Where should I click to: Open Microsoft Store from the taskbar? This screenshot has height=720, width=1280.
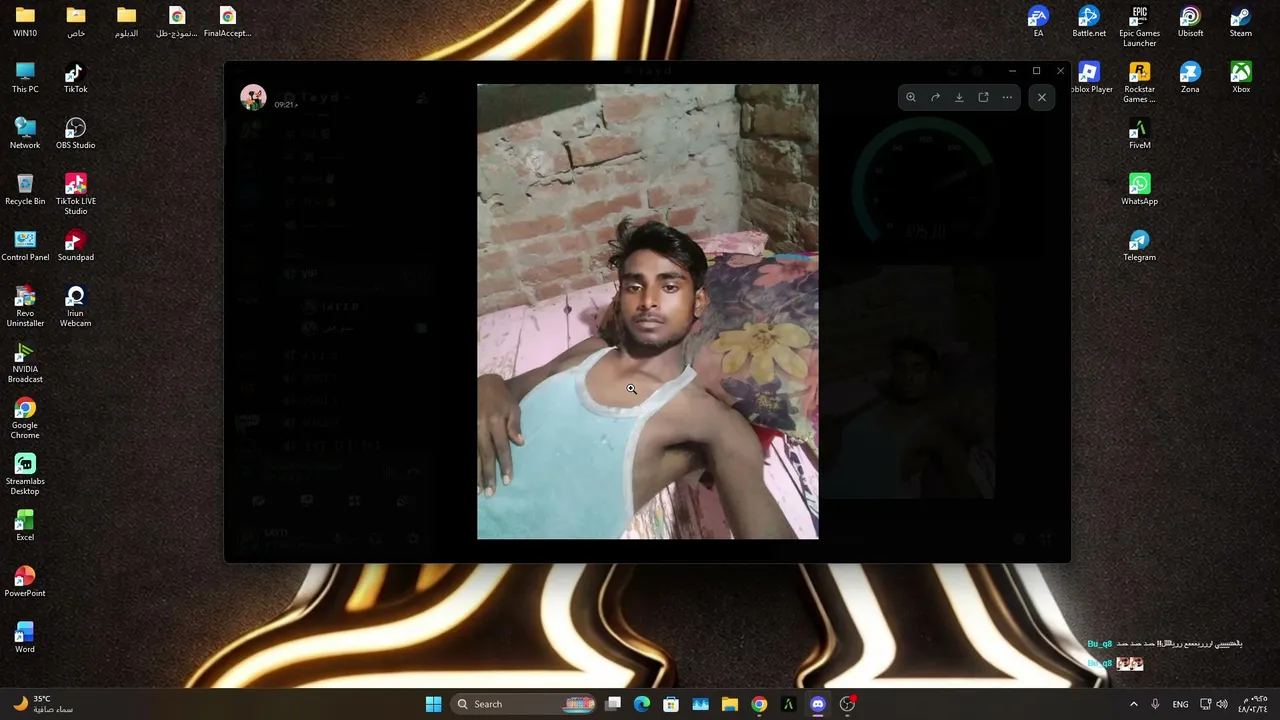(671, 704)
